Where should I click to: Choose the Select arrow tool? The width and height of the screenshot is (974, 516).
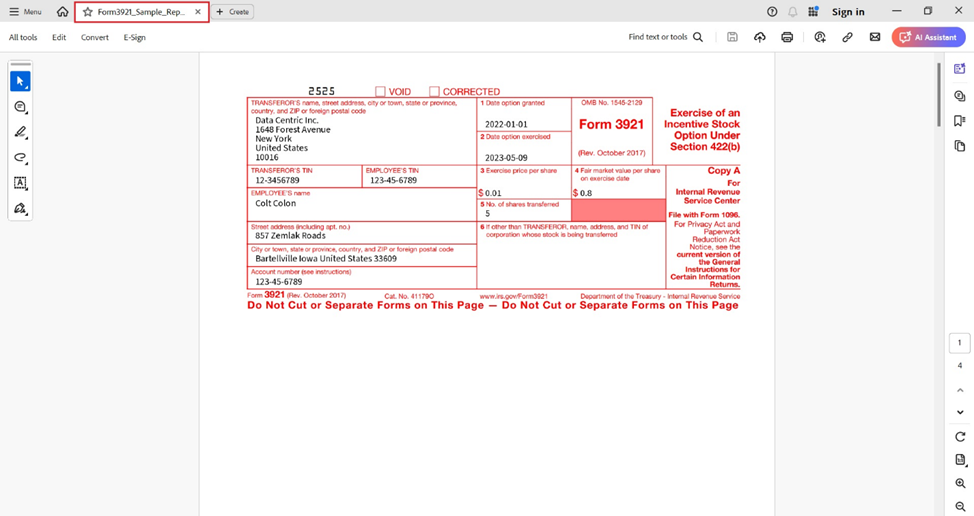coord(20,81)
